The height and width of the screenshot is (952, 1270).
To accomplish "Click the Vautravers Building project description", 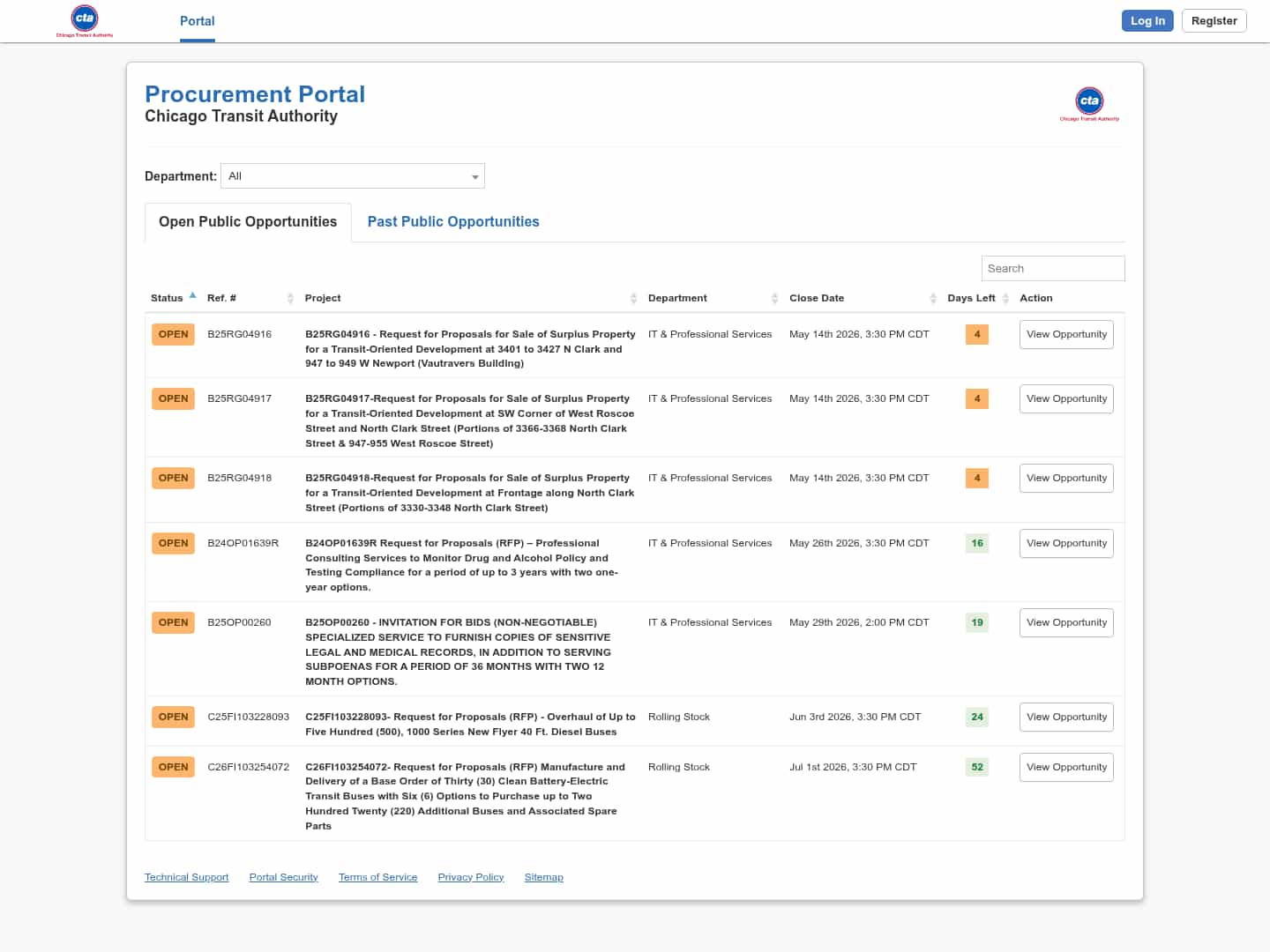I will point(470,349).
